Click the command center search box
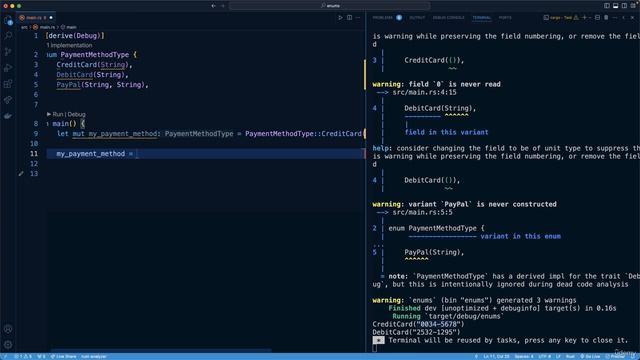 click(329, 6)
